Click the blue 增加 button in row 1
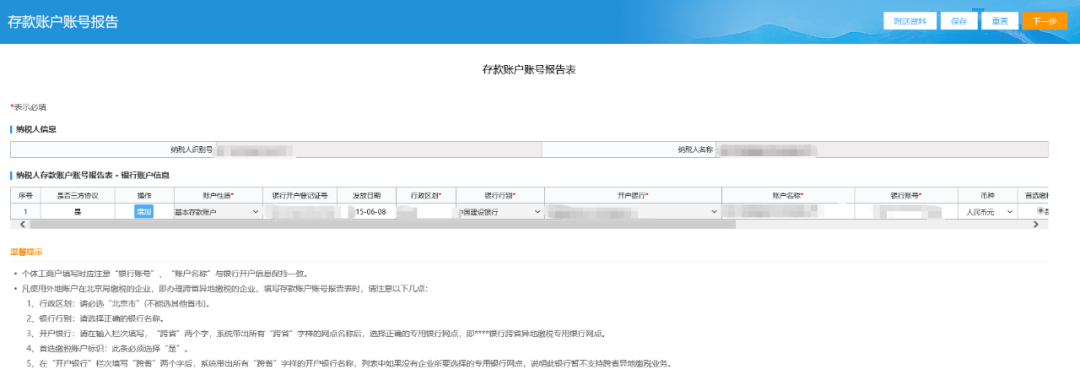Image resolution: width=1080 pixels, height=375 pixels. pos(143,212)
